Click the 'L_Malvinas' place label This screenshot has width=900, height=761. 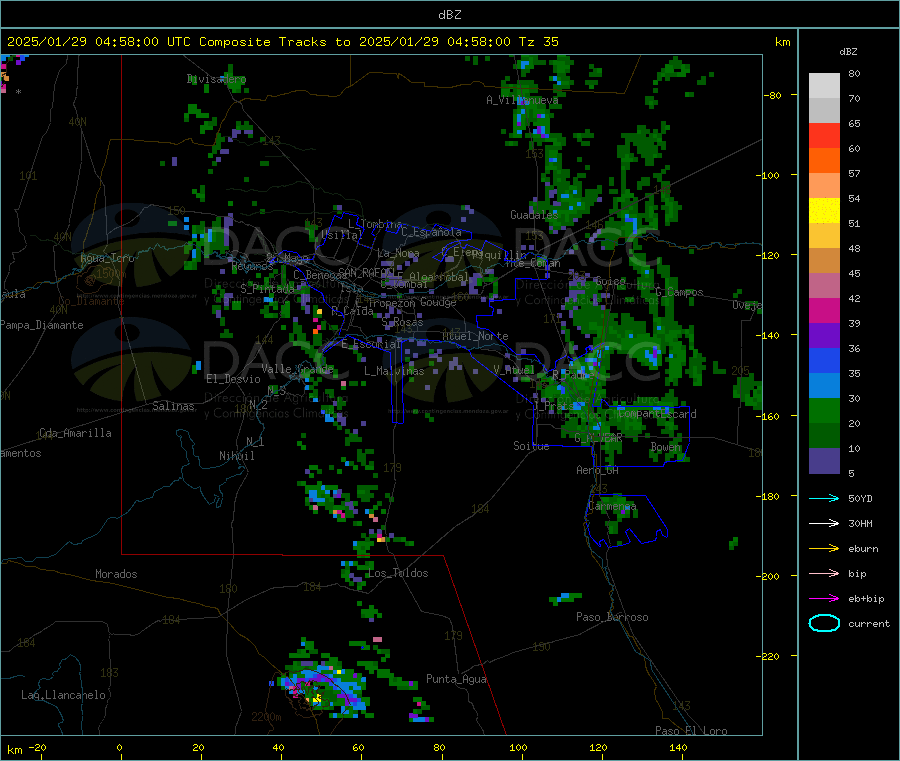tap(394, 371)
